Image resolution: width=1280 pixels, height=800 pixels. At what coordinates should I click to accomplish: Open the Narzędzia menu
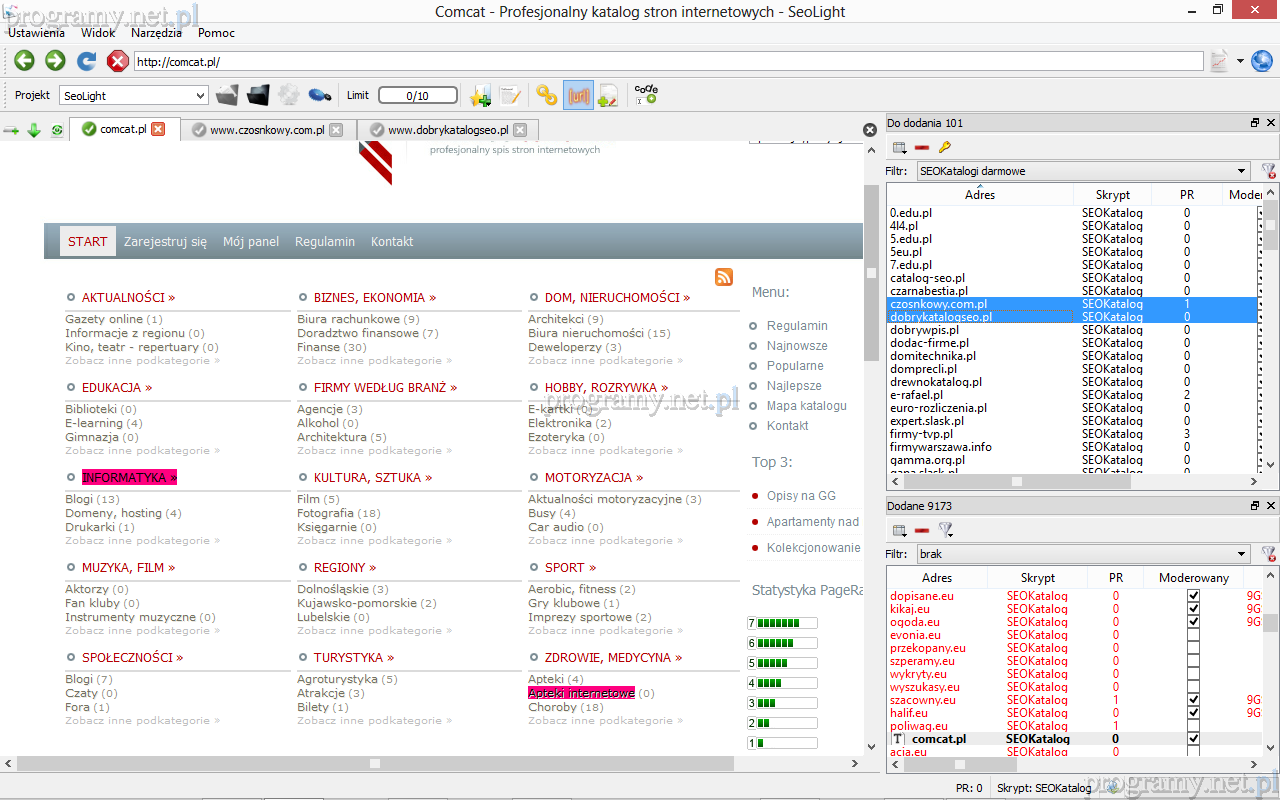[x=156, y=33]
